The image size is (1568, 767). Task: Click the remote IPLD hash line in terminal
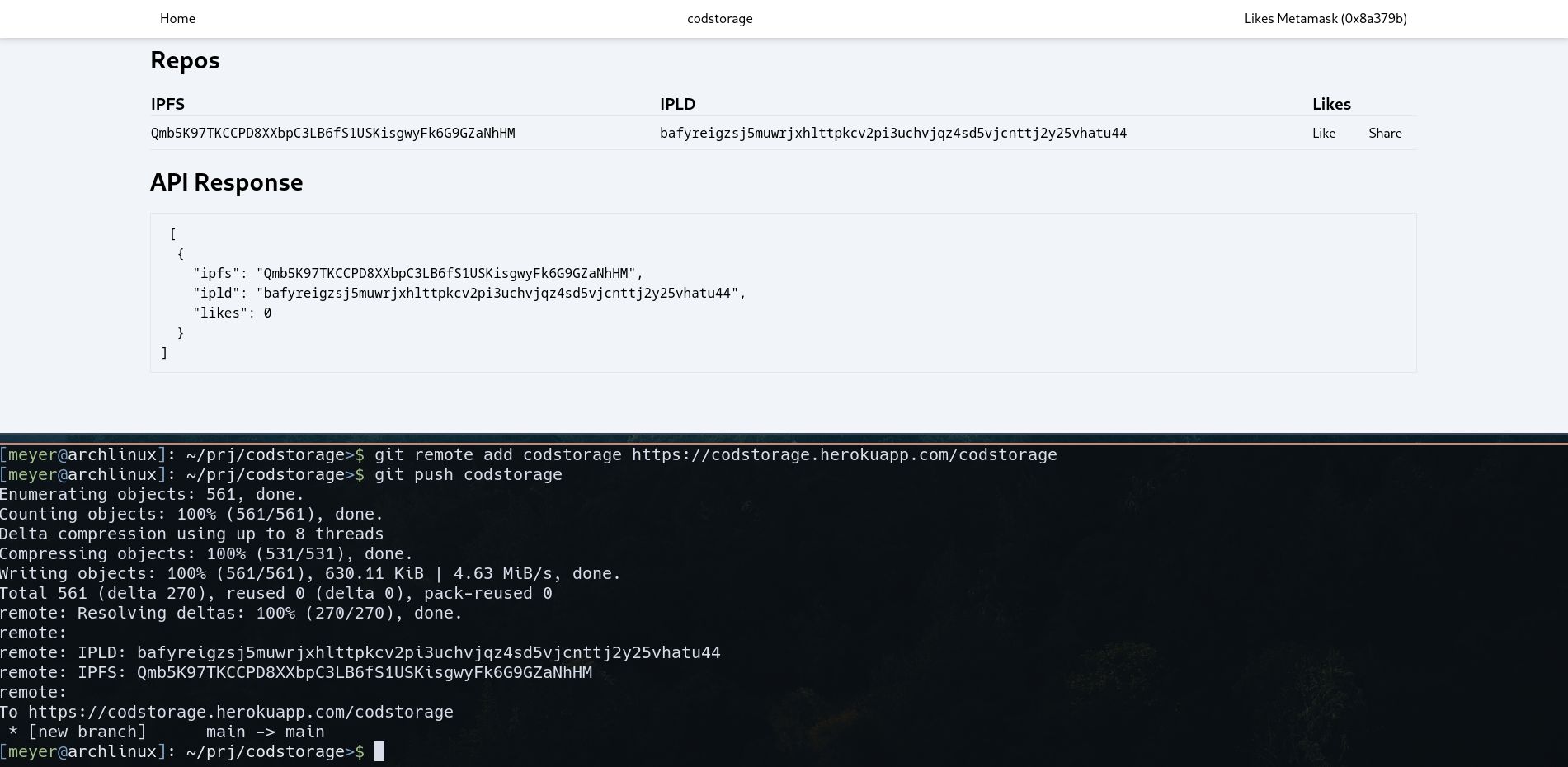click(x=360, y=653)
